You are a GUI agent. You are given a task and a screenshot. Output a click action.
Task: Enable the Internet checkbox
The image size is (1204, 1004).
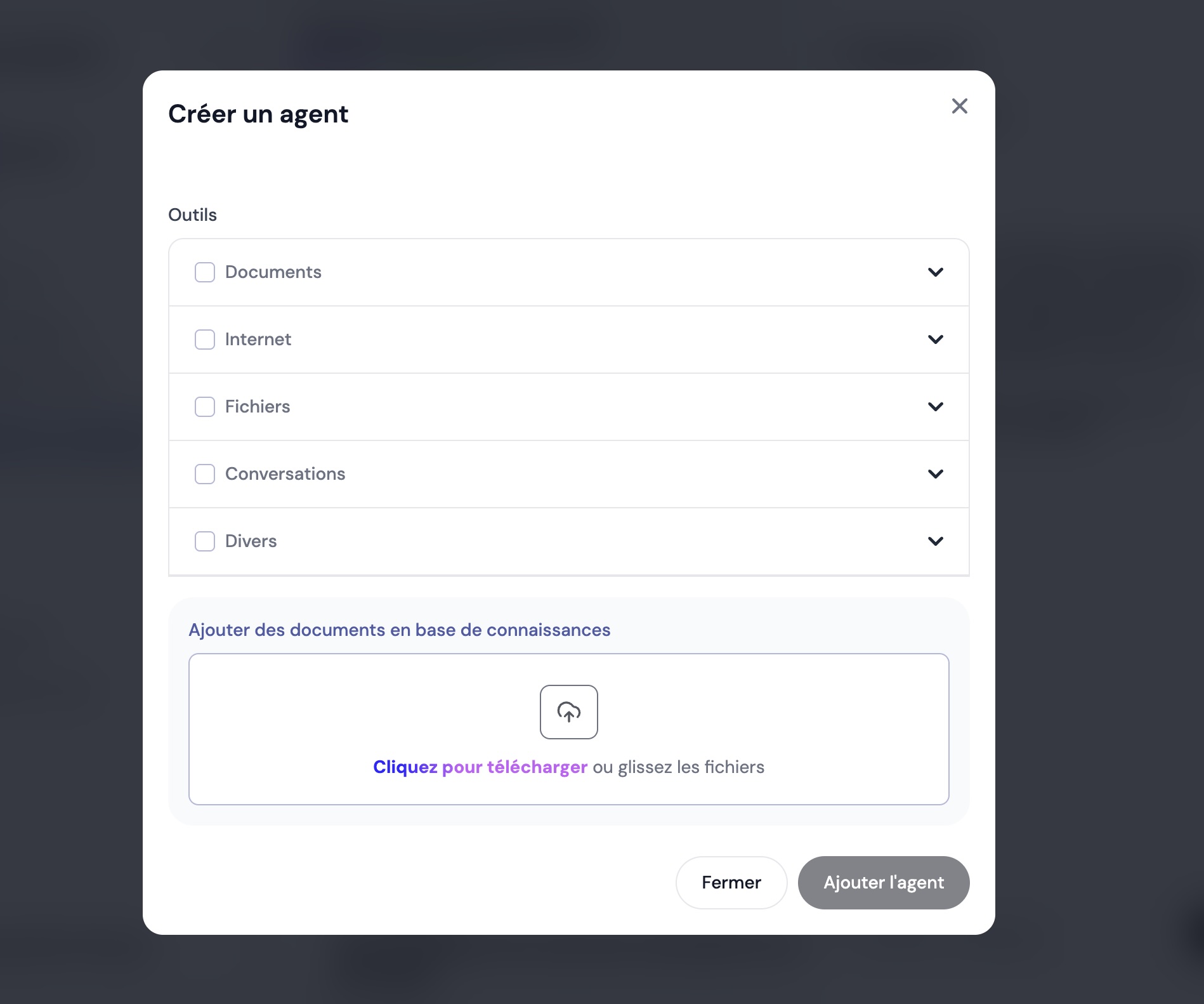[204, 340]
